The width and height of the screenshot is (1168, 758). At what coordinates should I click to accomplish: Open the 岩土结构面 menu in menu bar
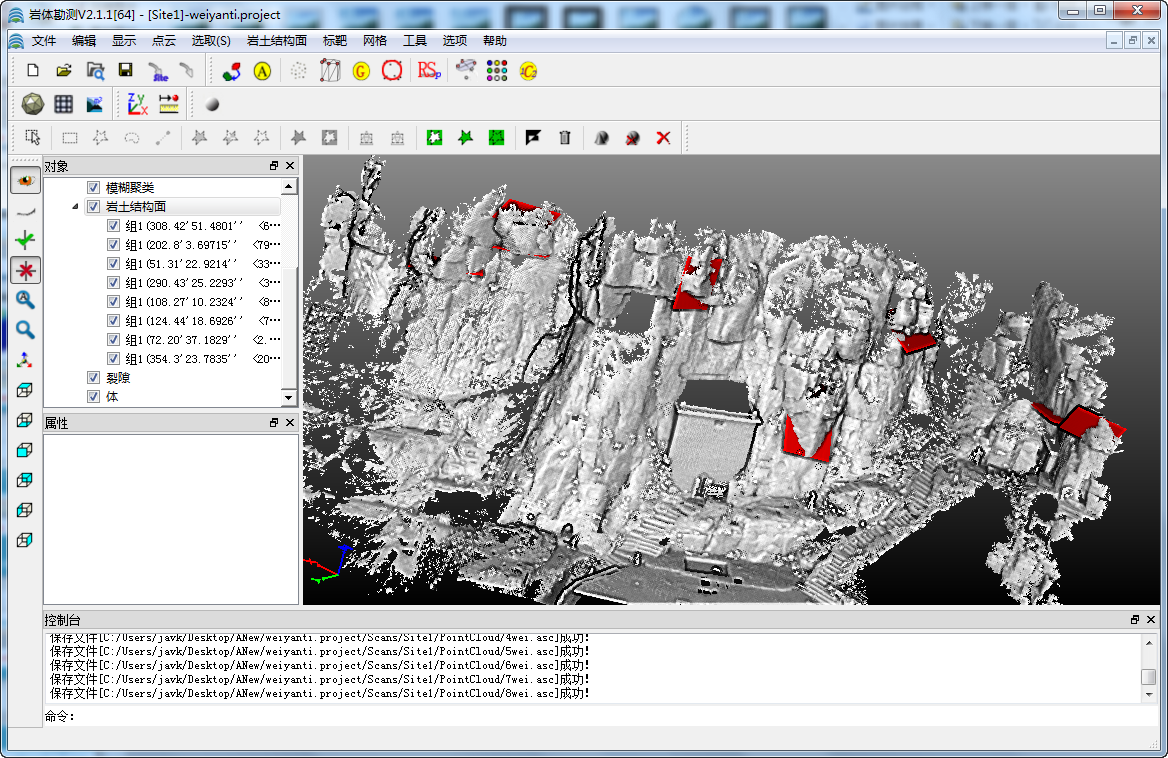[x=276, y=41]
